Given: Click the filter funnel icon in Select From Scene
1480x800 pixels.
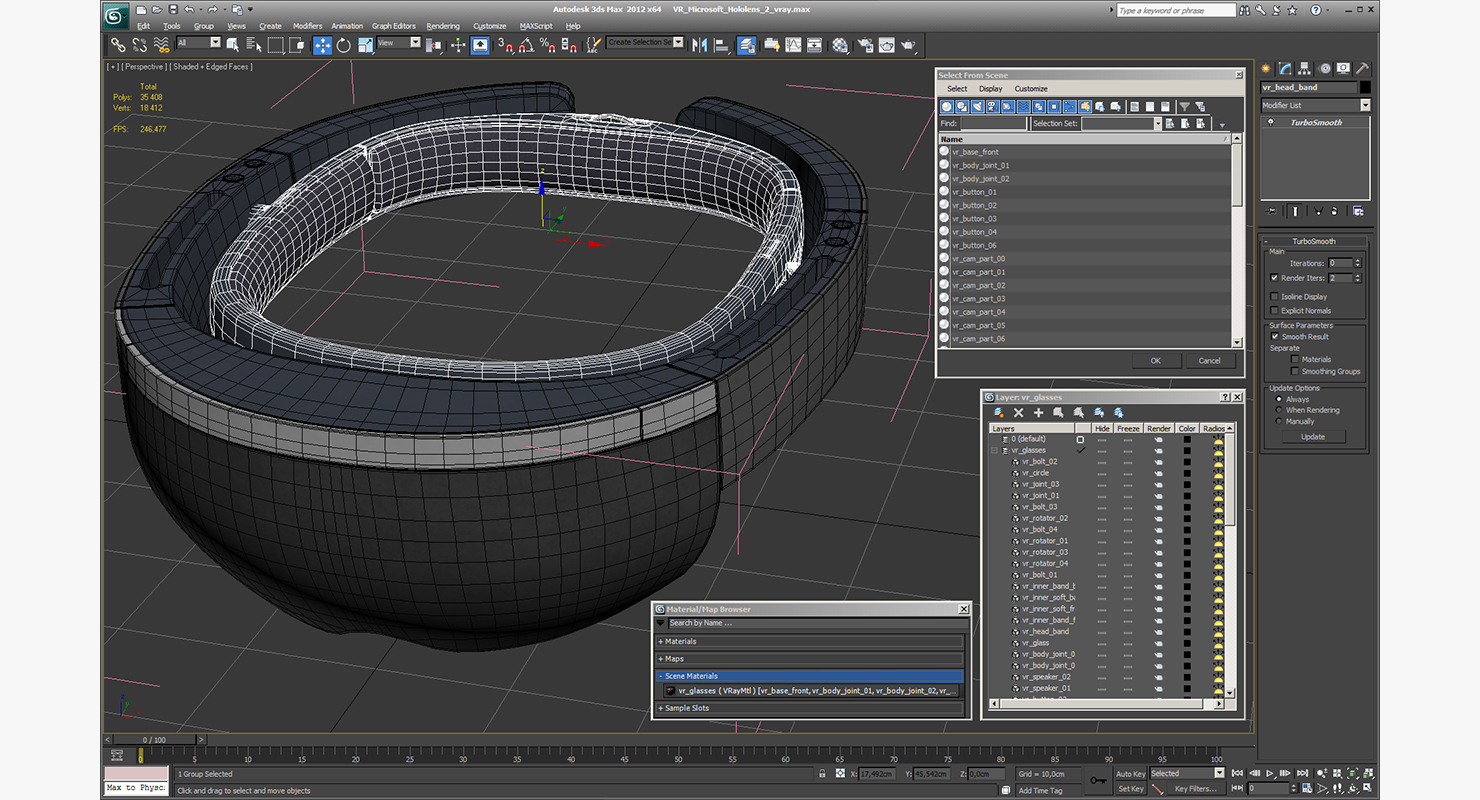Looking at the screenshot, I should pos(1184,106).
